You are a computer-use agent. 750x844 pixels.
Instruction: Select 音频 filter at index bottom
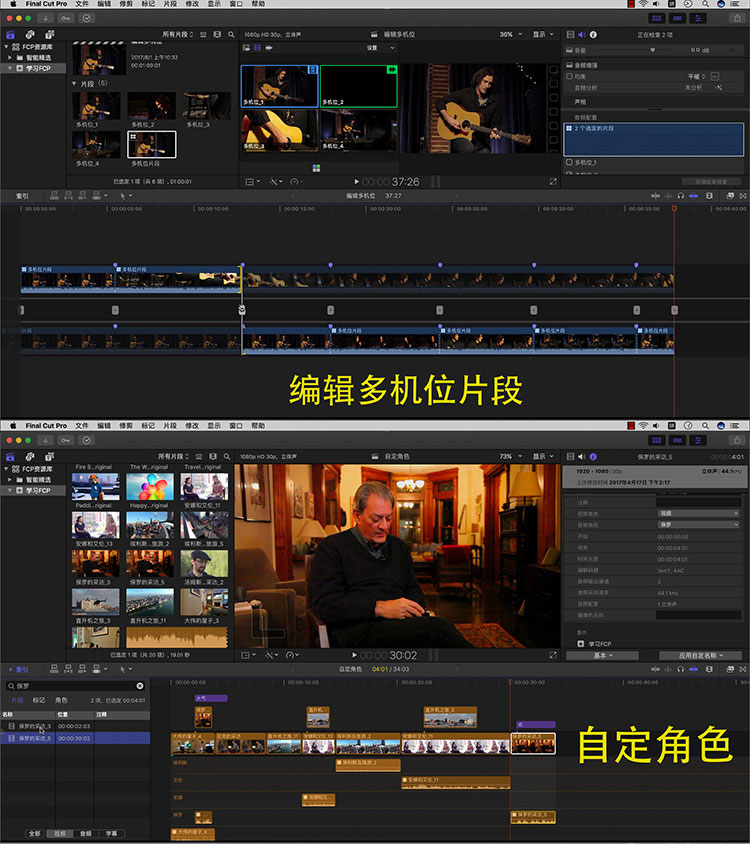click(86, 833)
